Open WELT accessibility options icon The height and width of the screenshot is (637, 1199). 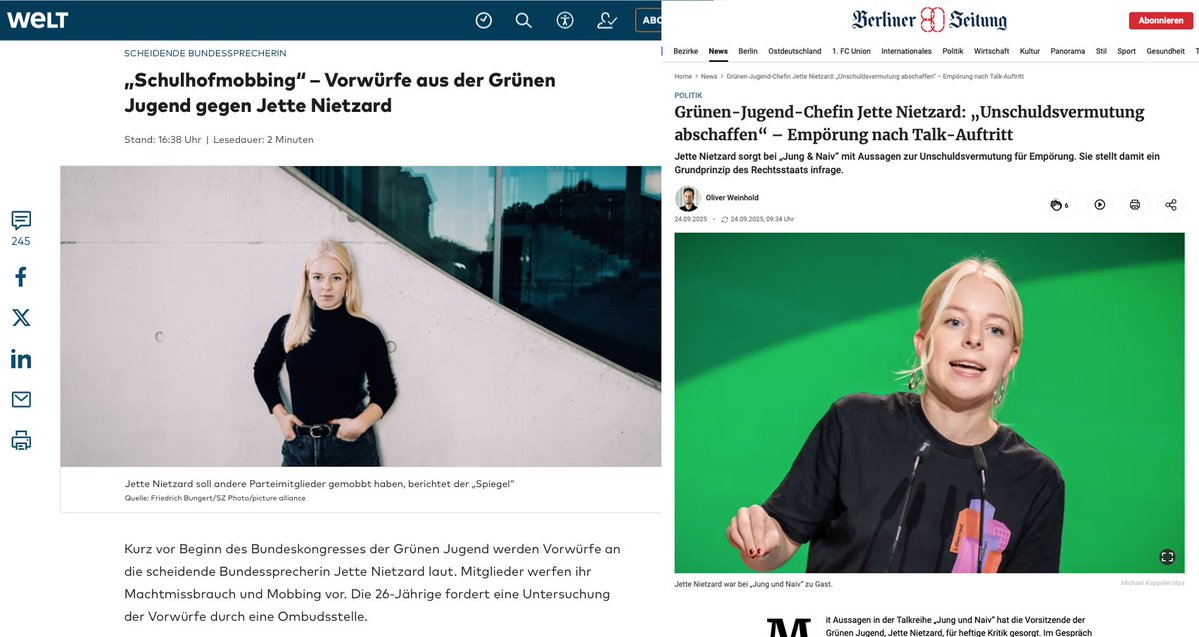[565, 21]
